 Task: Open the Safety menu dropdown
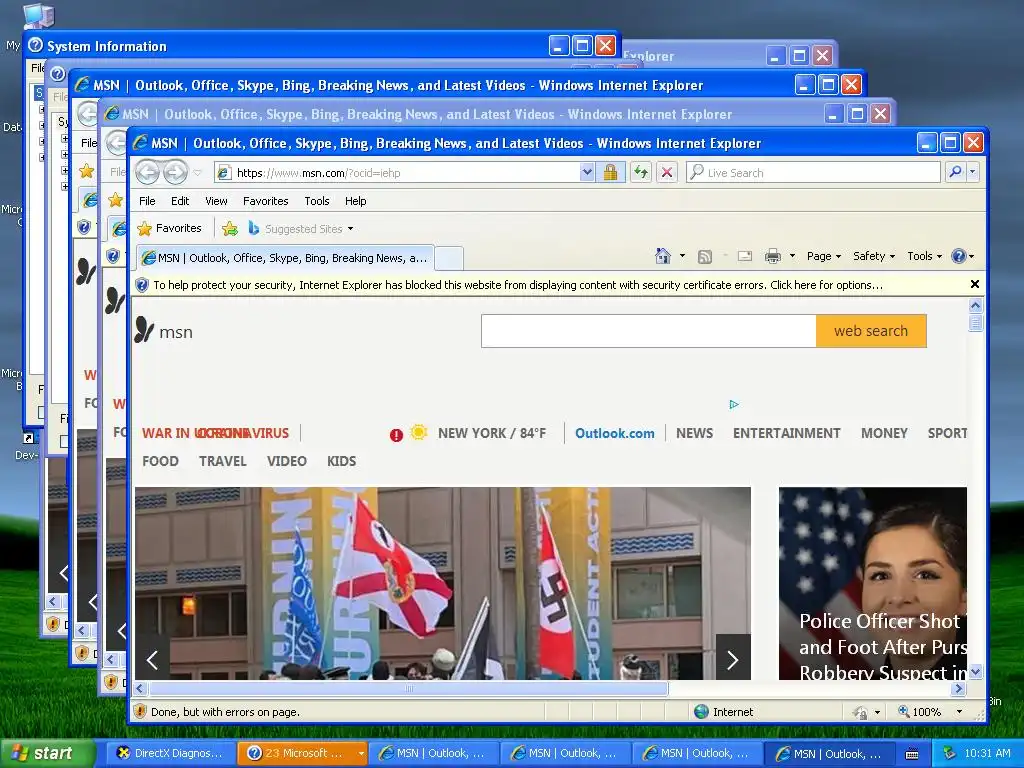click(x=874, y=256)
